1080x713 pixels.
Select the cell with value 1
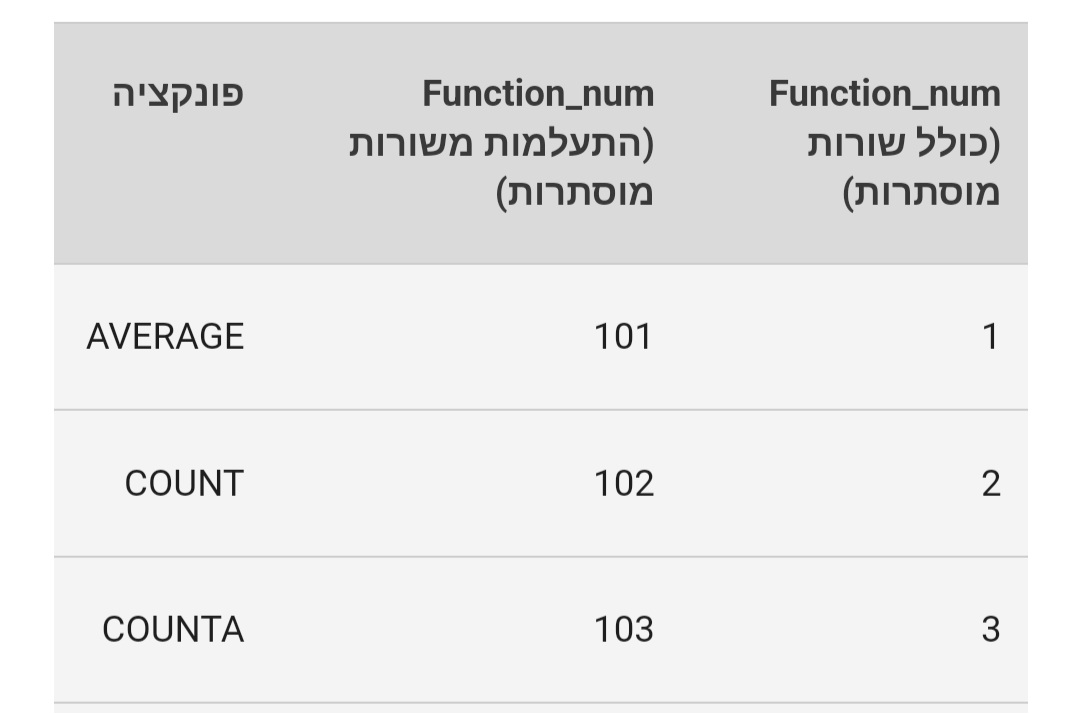[x=989, y=337]
